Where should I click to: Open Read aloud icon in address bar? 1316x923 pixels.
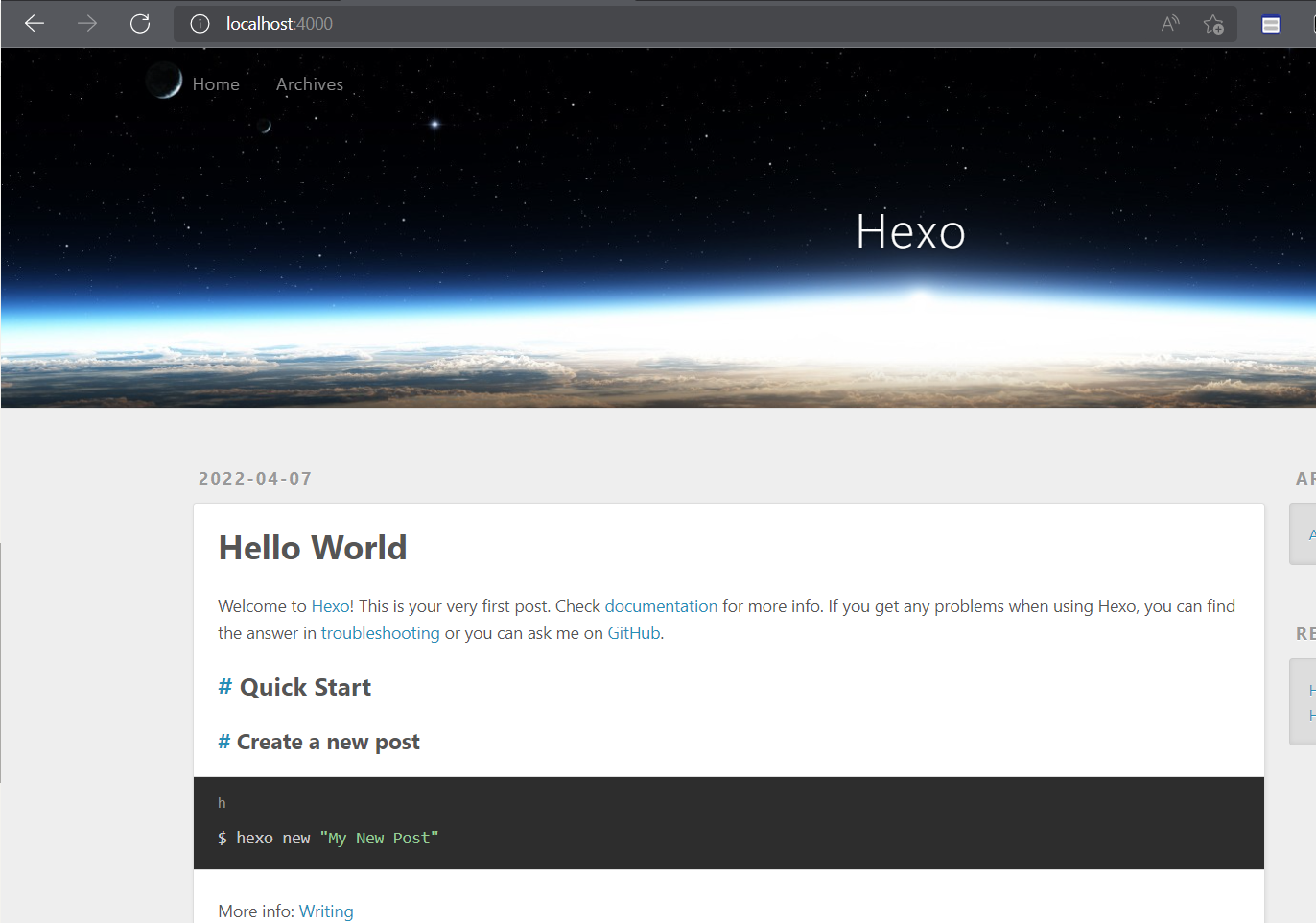coord(1170,24)
